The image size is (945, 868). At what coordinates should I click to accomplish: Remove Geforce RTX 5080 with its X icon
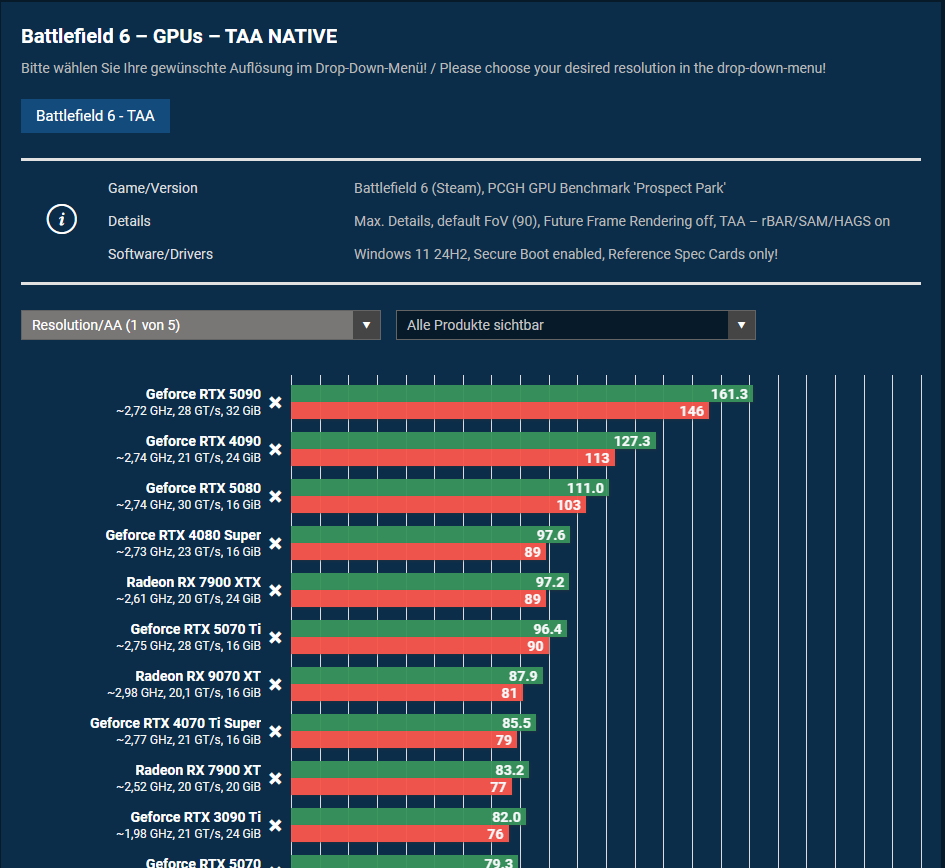click(x=275, y=497)
